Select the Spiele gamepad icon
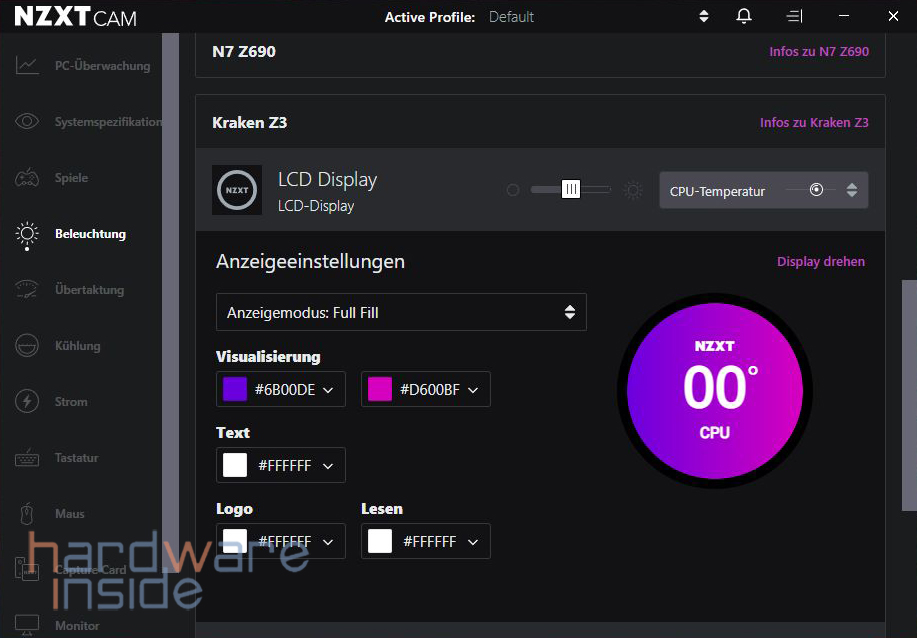917x638 pixels. (27, 177)
